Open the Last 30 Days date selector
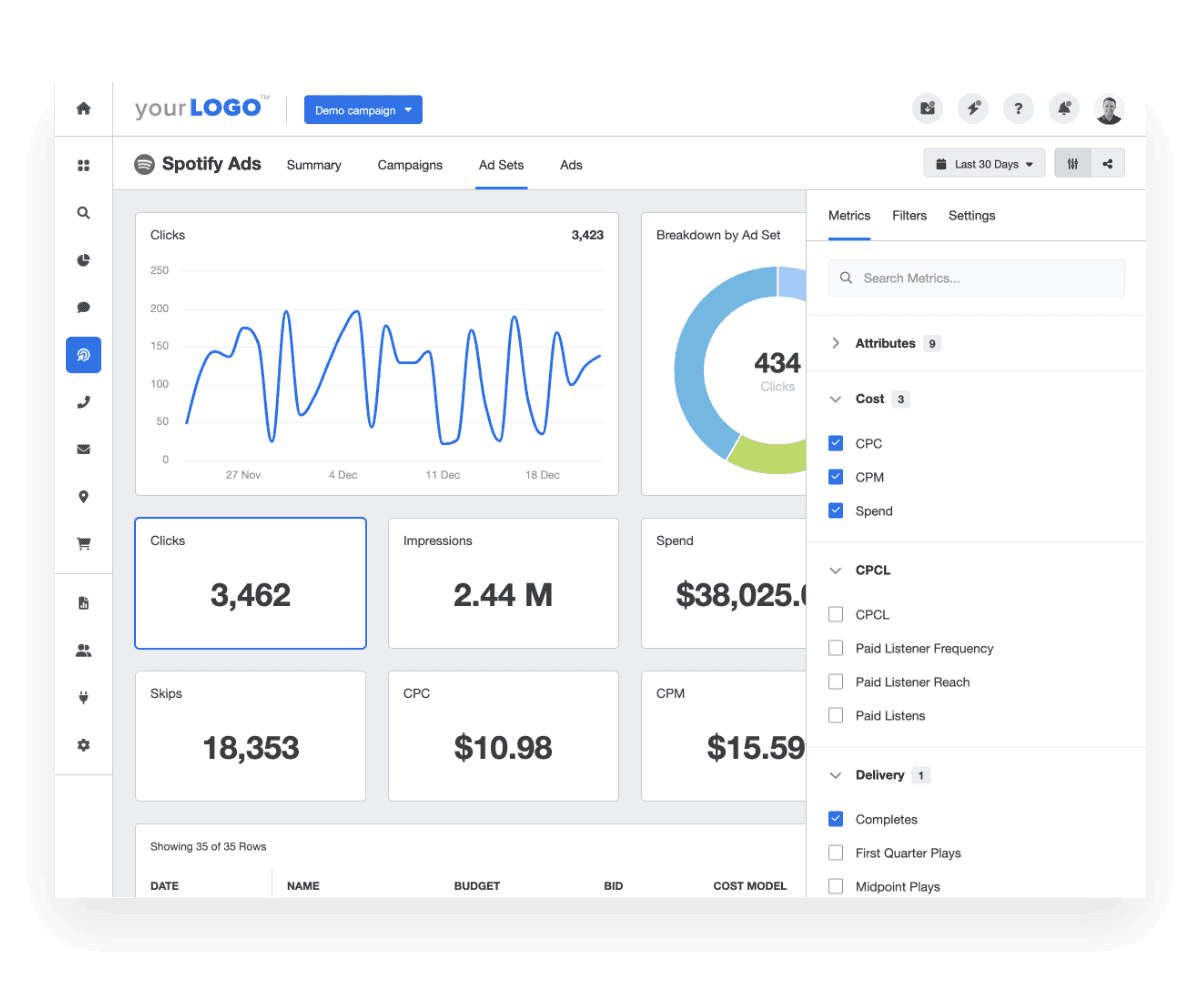1200x1000 pixels. coord(984,162)
